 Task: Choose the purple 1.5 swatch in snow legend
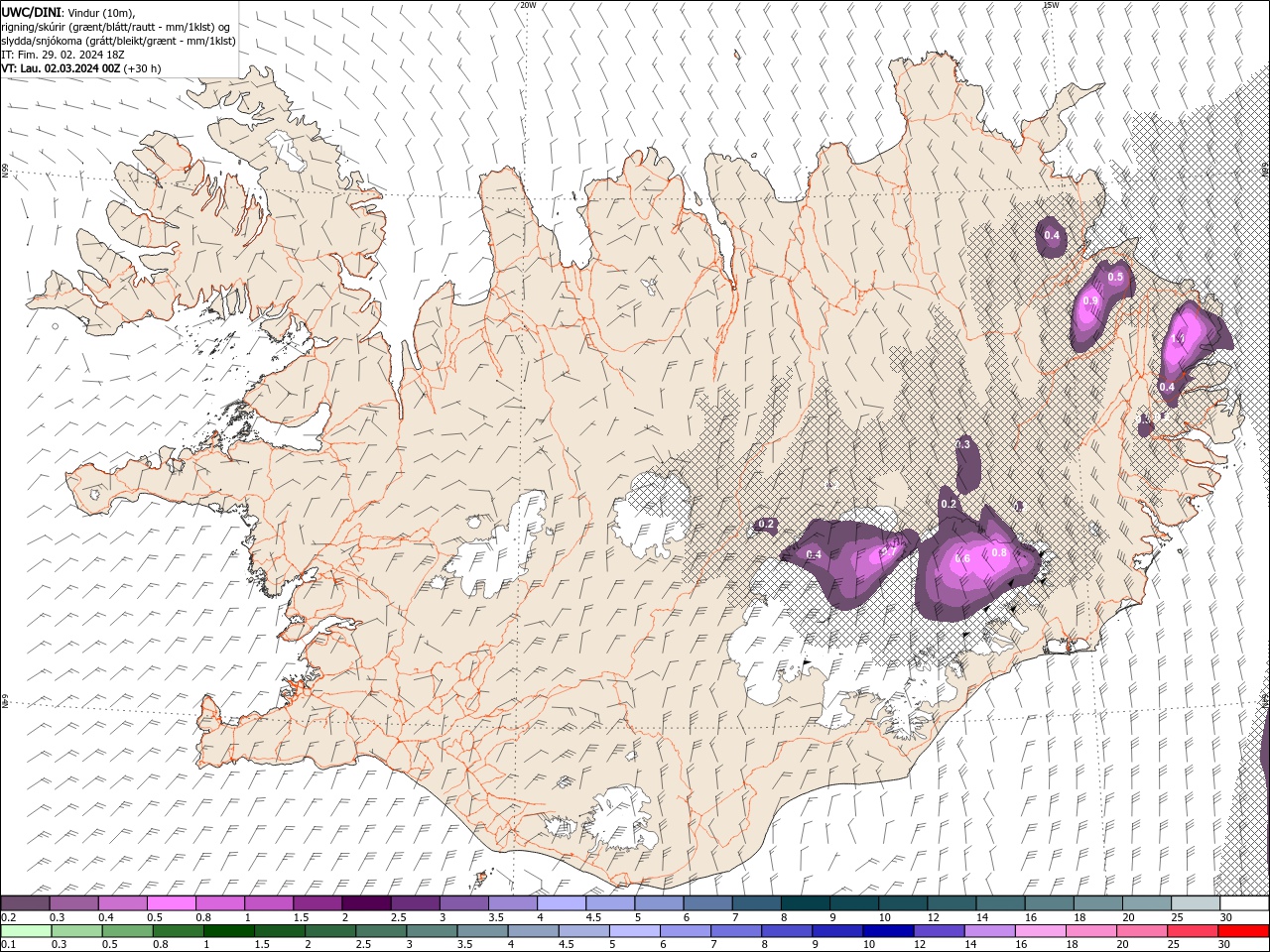(317, 903)
